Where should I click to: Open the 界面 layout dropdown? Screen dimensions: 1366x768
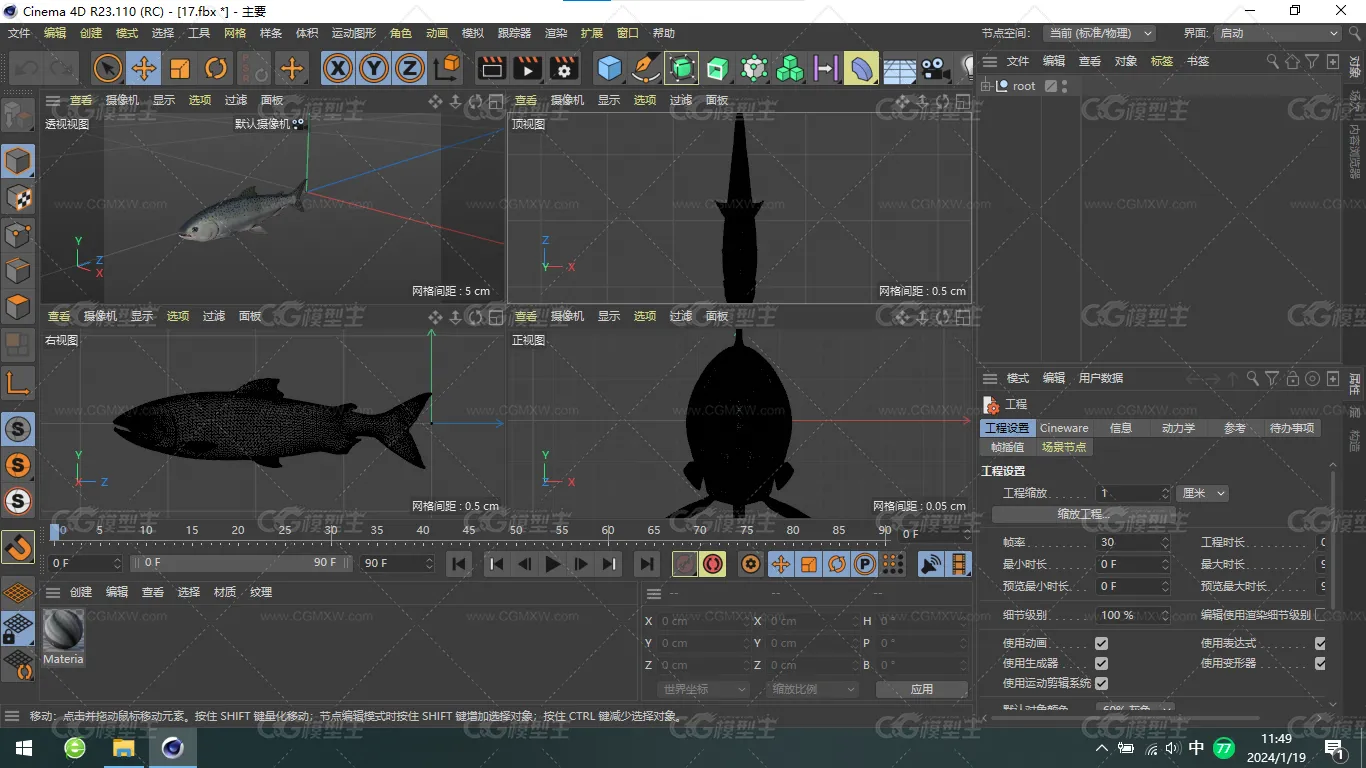point(1276,33)
